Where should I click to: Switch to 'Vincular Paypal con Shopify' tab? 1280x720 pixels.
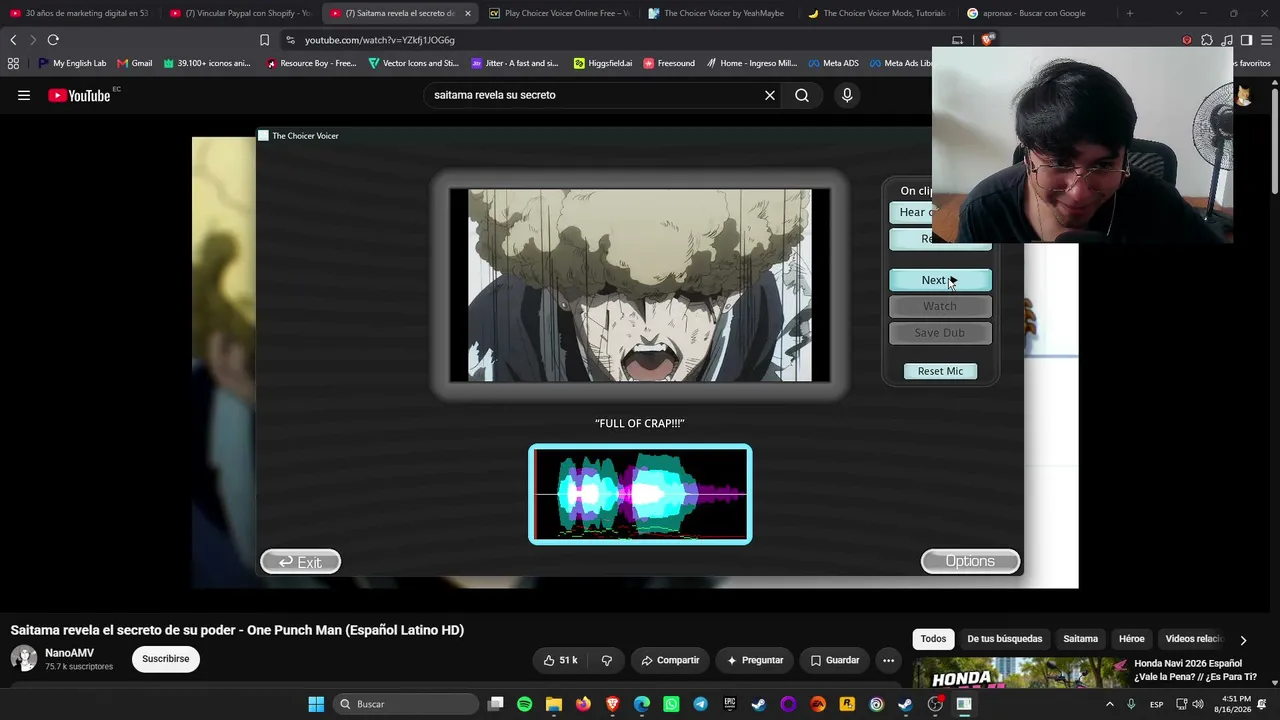tap(241, 13)
